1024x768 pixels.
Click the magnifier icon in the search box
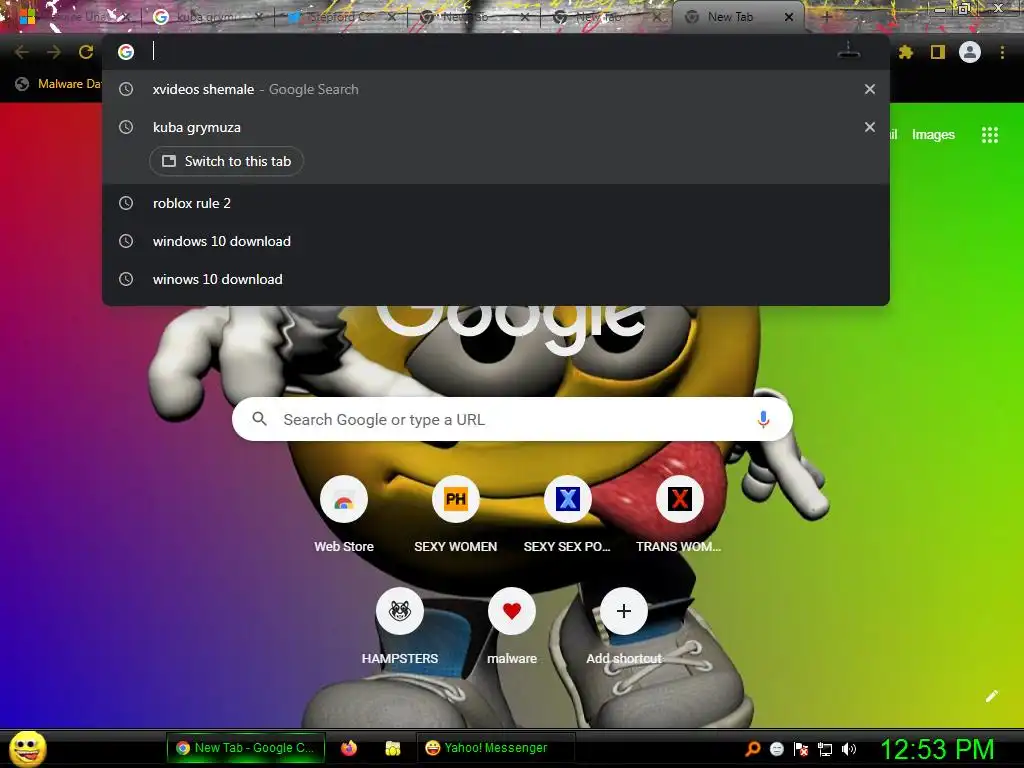click(x=259, y=419)
